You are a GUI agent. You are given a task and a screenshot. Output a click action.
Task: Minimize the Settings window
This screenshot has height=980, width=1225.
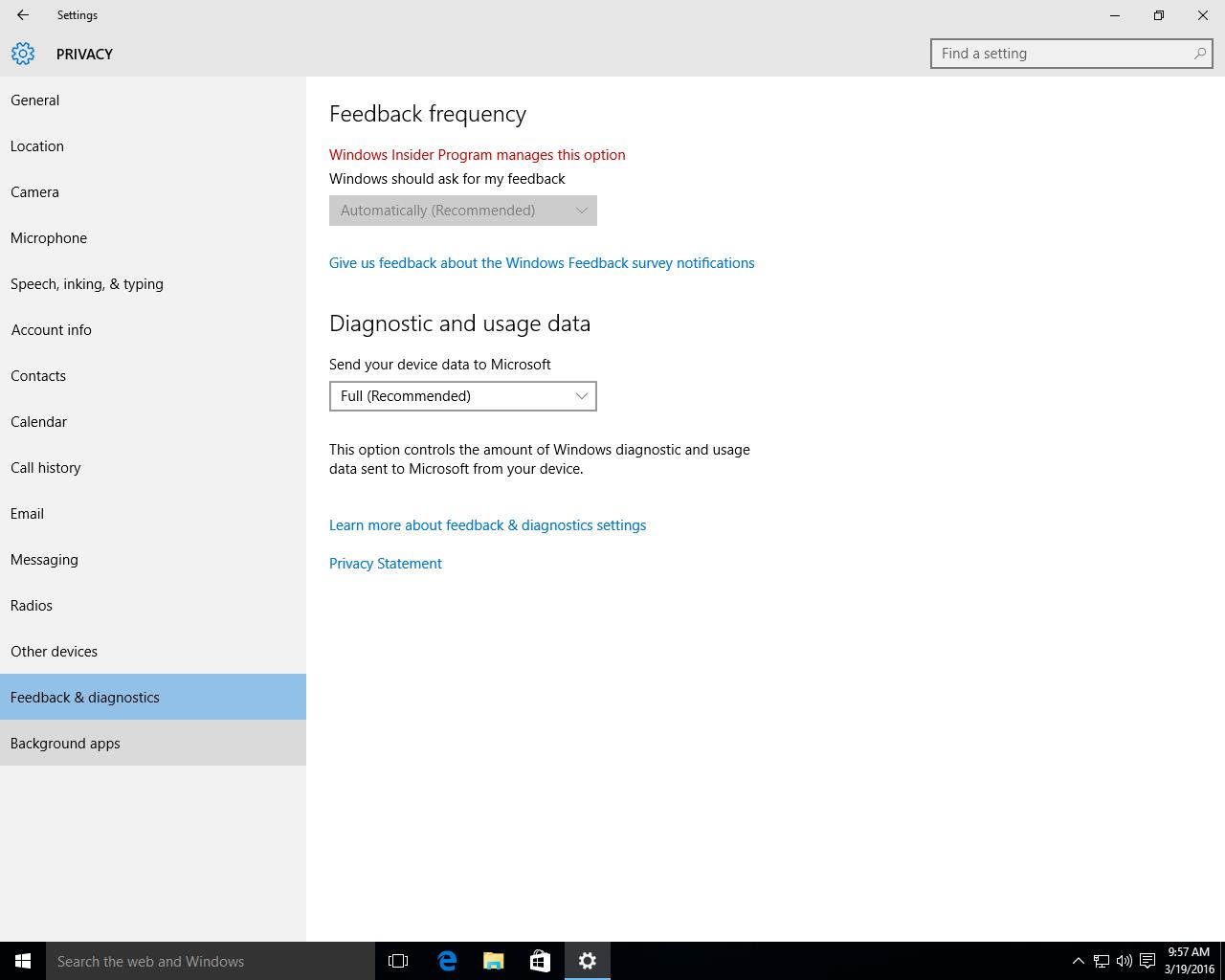(x=1115, y=15)
